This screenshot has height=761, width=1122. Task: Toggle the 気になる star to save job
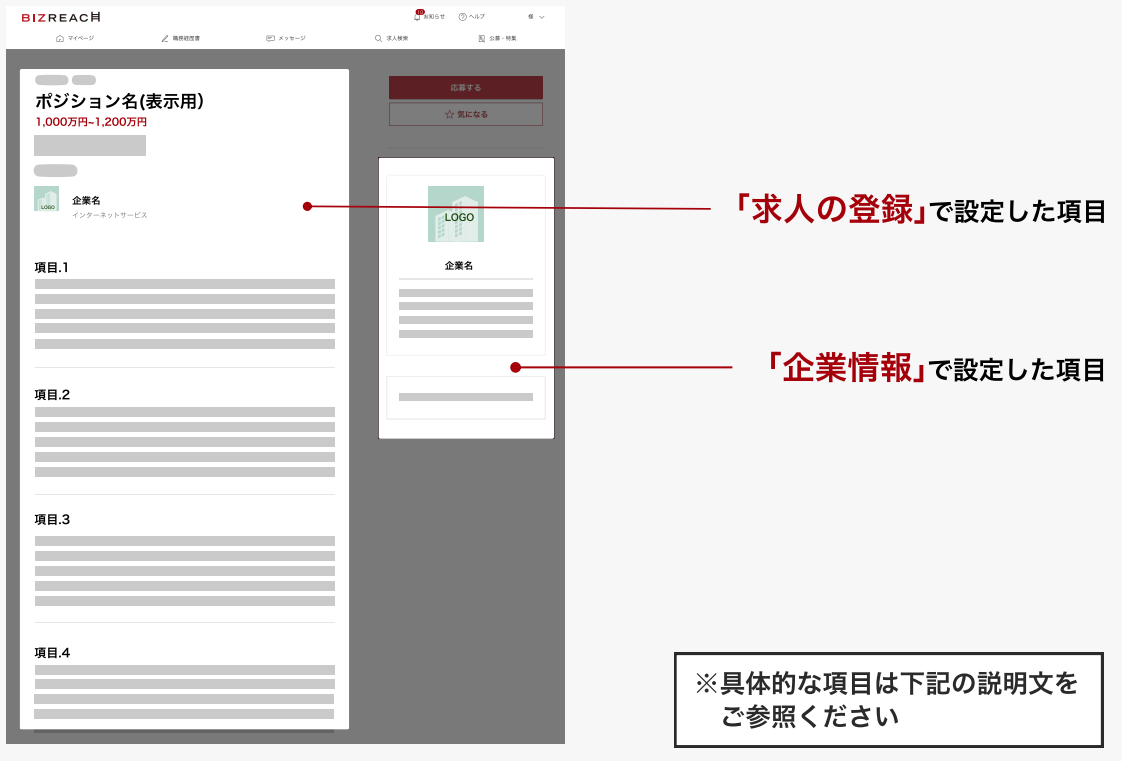[466, 113]
